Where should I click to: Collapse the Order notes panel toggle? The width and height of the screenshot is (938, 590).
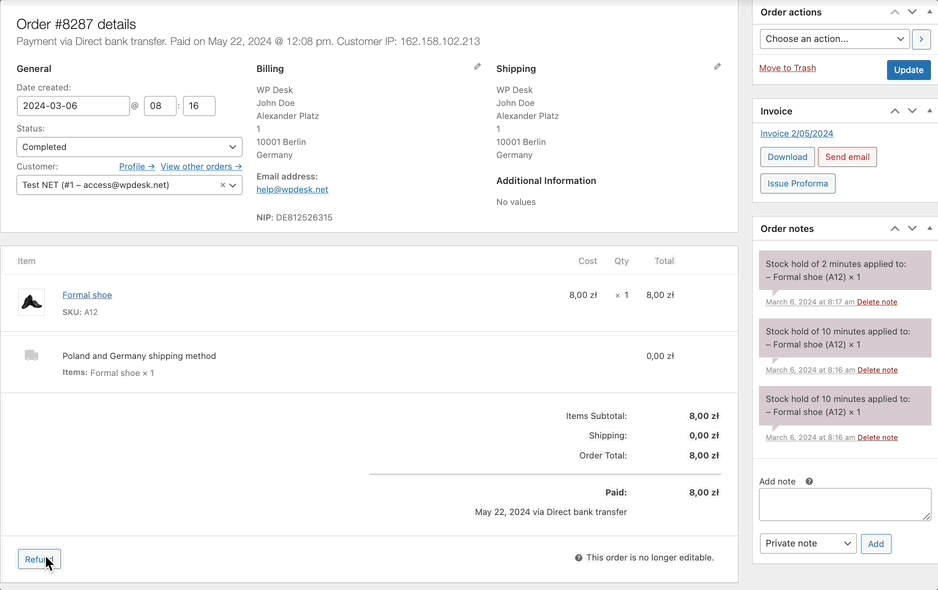coord(930,229)
